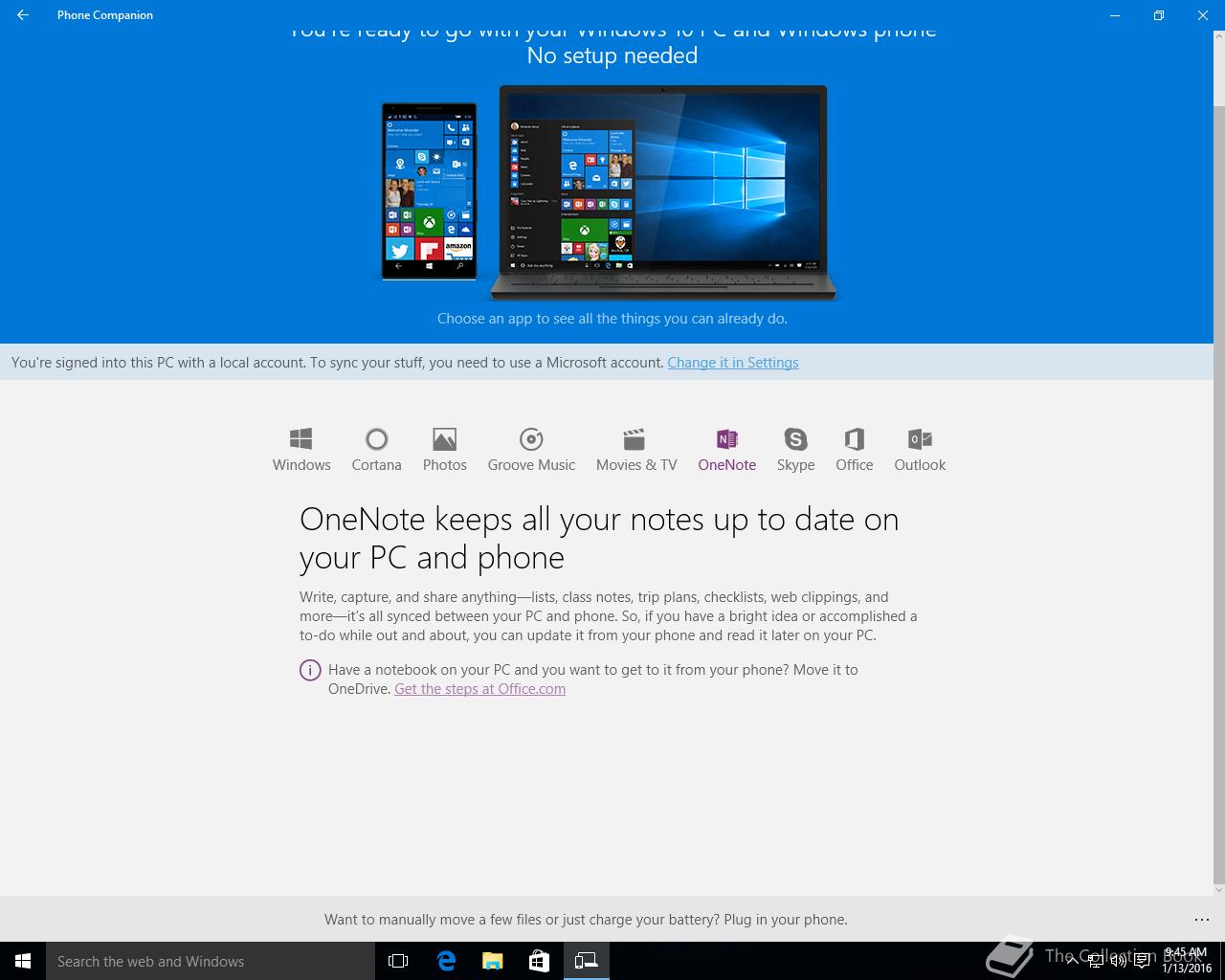Open the Groove Music icon
Screen dimensions: 1225x980
pos(531,439)
